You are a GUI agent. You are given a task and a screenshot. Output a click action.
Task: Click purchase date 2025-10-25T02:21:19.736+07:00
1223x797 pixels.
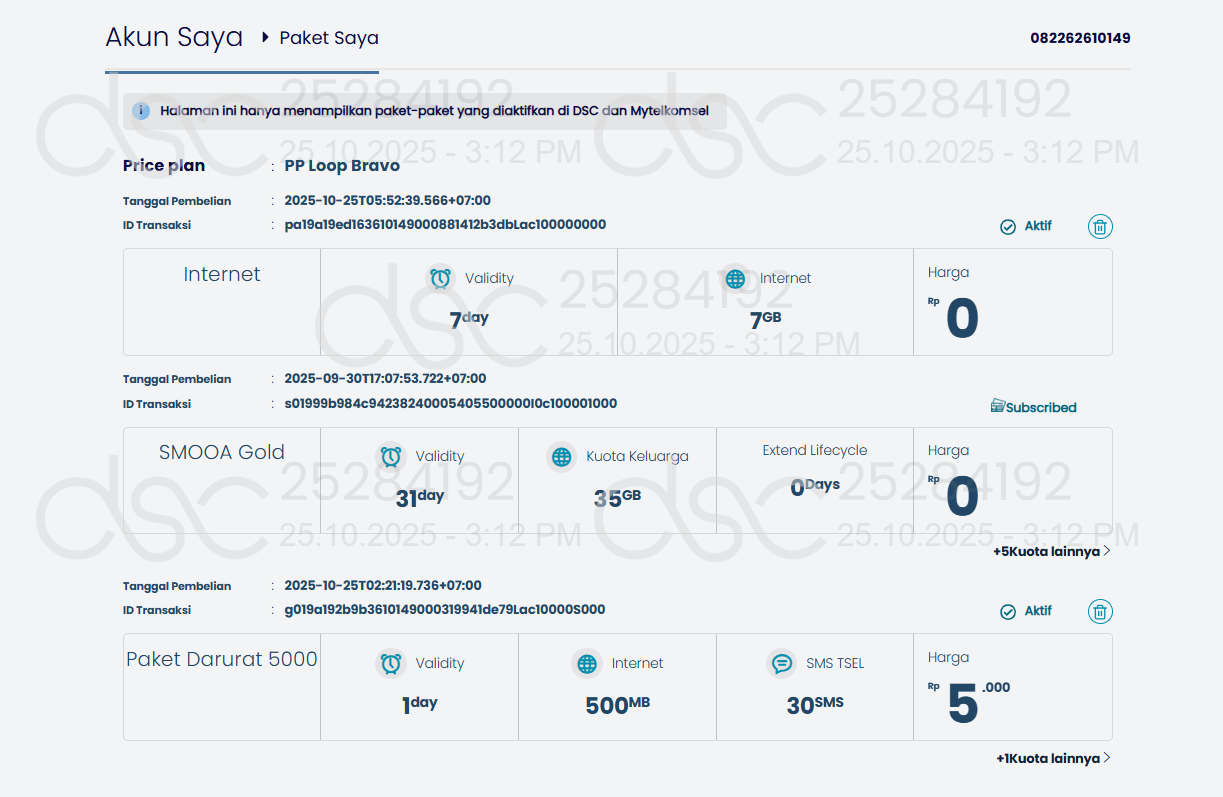383,586
